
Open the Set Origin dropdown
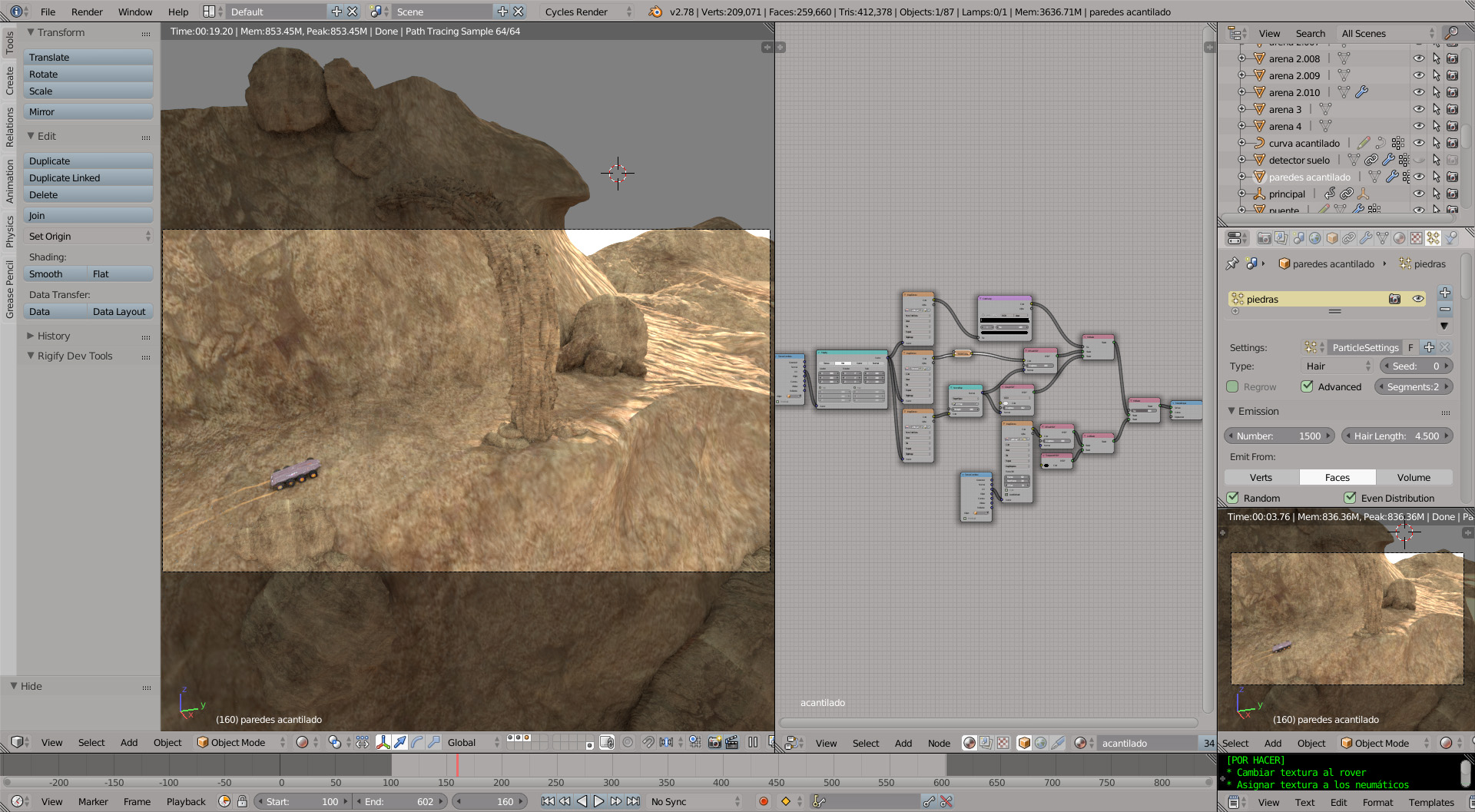click(88, 237)
